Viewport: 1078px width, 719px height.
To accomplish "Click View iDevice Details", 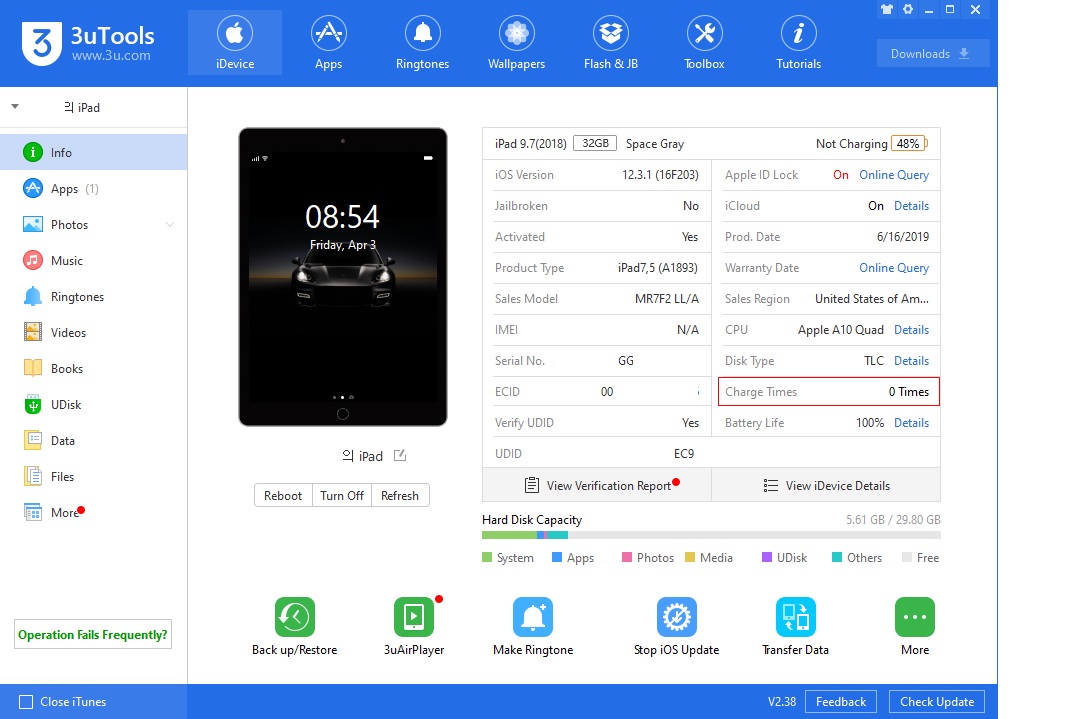I will tap(826, 485).
